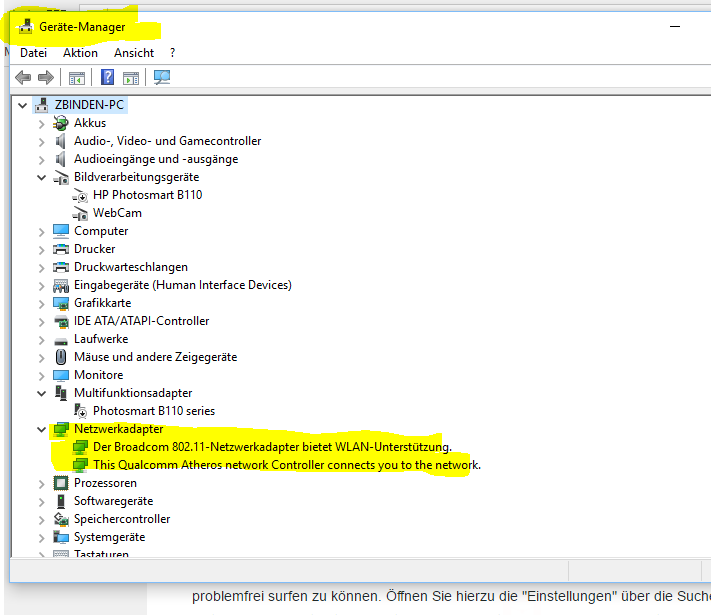The height and width of the screenshot is (615, 711).
Task: Click the Multifunktionsadapter icon
Action: click(61, 393)
